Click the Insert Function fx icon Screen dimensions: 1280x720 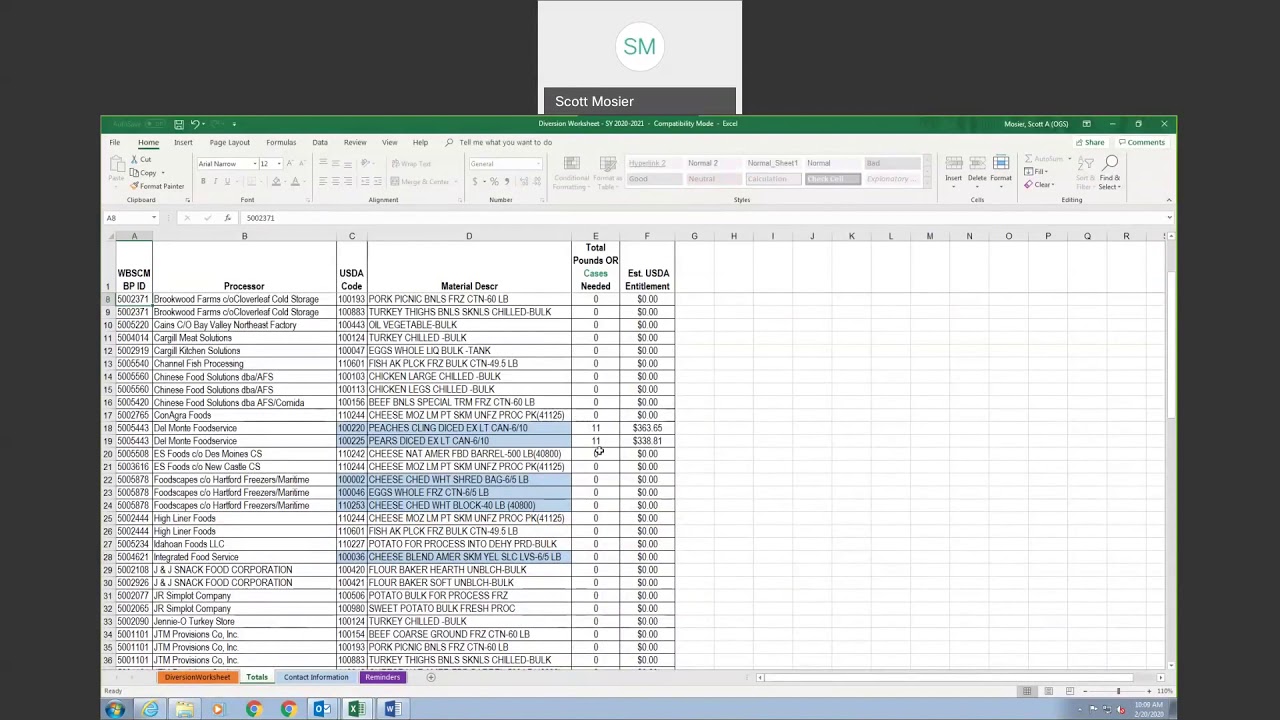pos(227,218)
